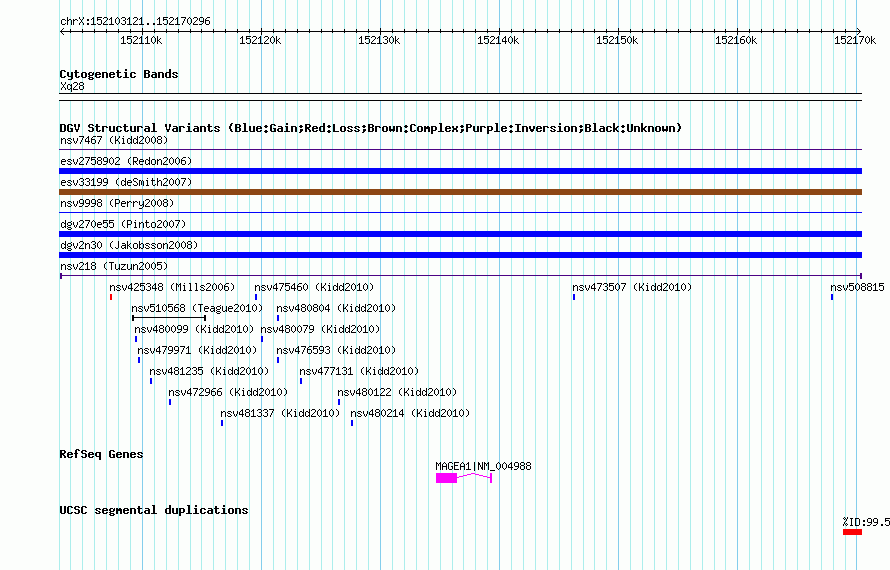Click the blue marker under nsv476593

(x=278, y=360)
